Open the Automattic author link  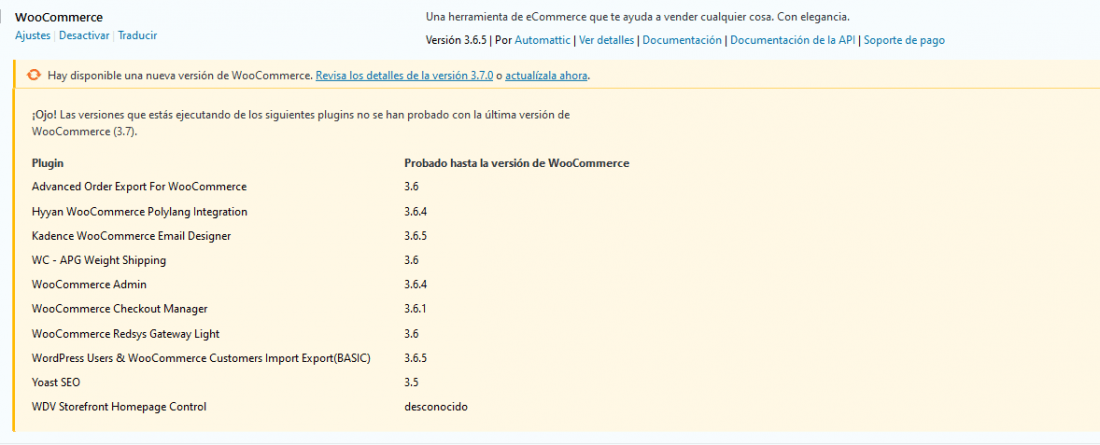(542, 41)
